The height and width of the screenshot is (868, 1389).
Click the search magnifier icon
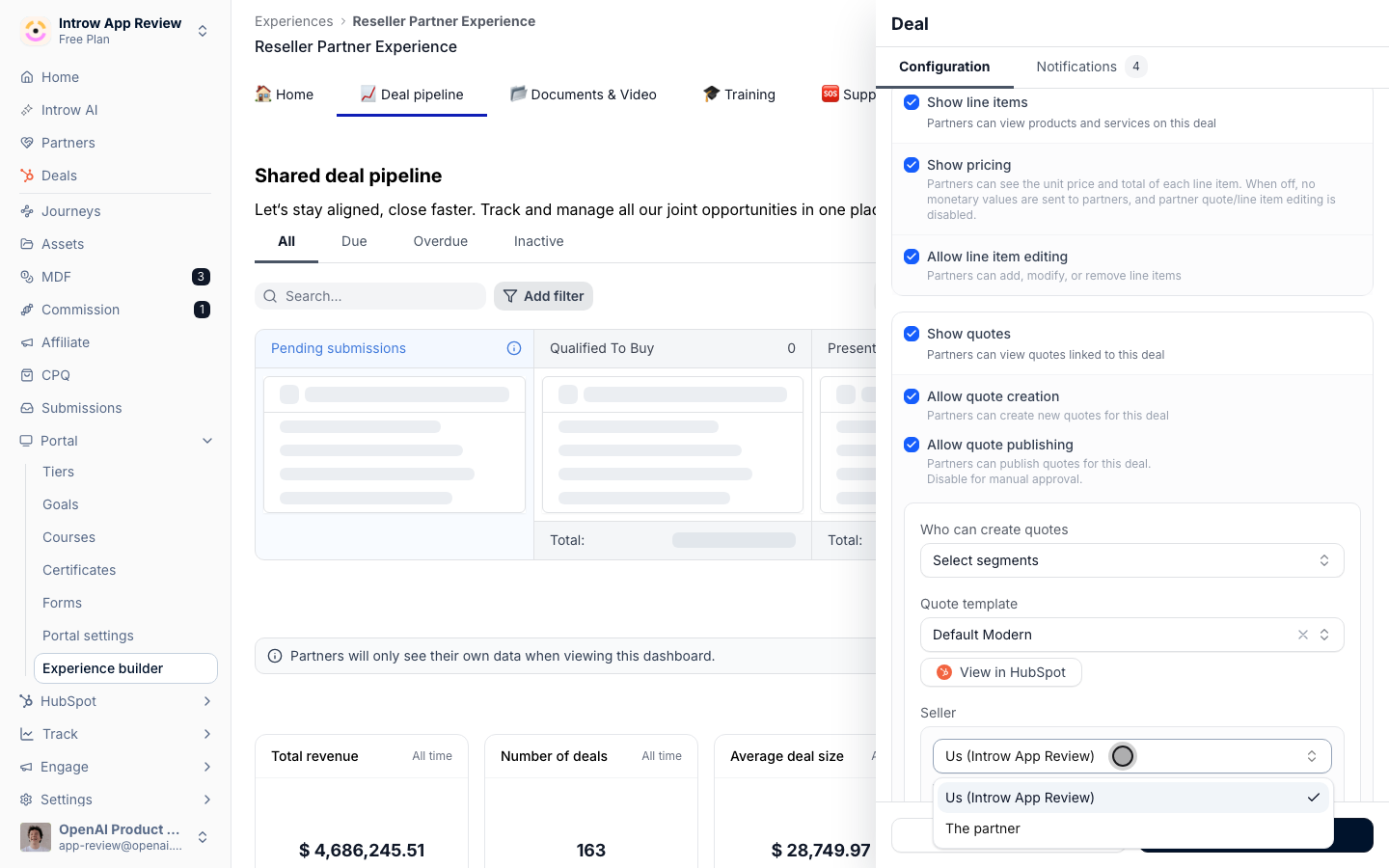click(x=270, y=296)
